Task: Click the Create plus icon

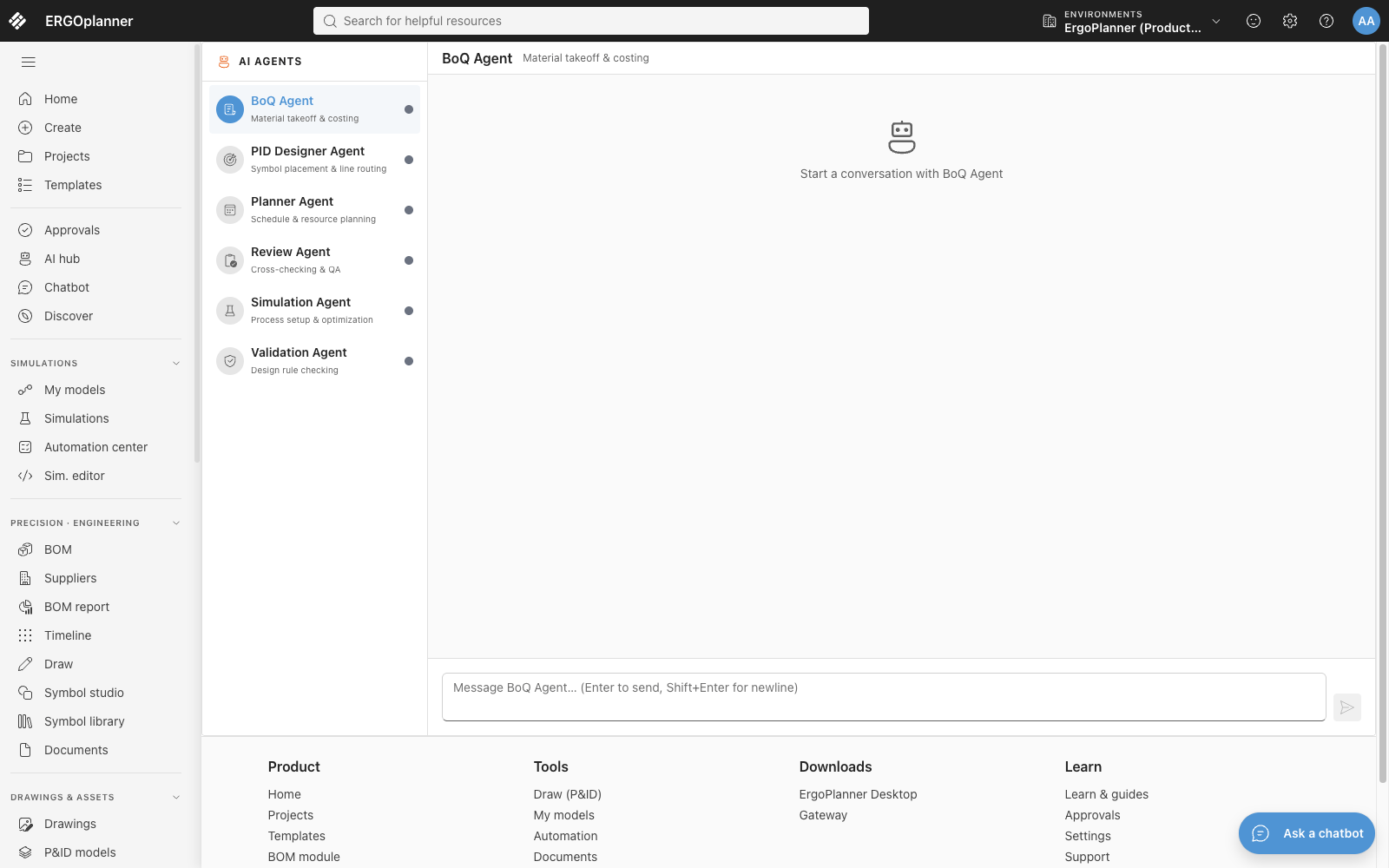Action: 25,128
